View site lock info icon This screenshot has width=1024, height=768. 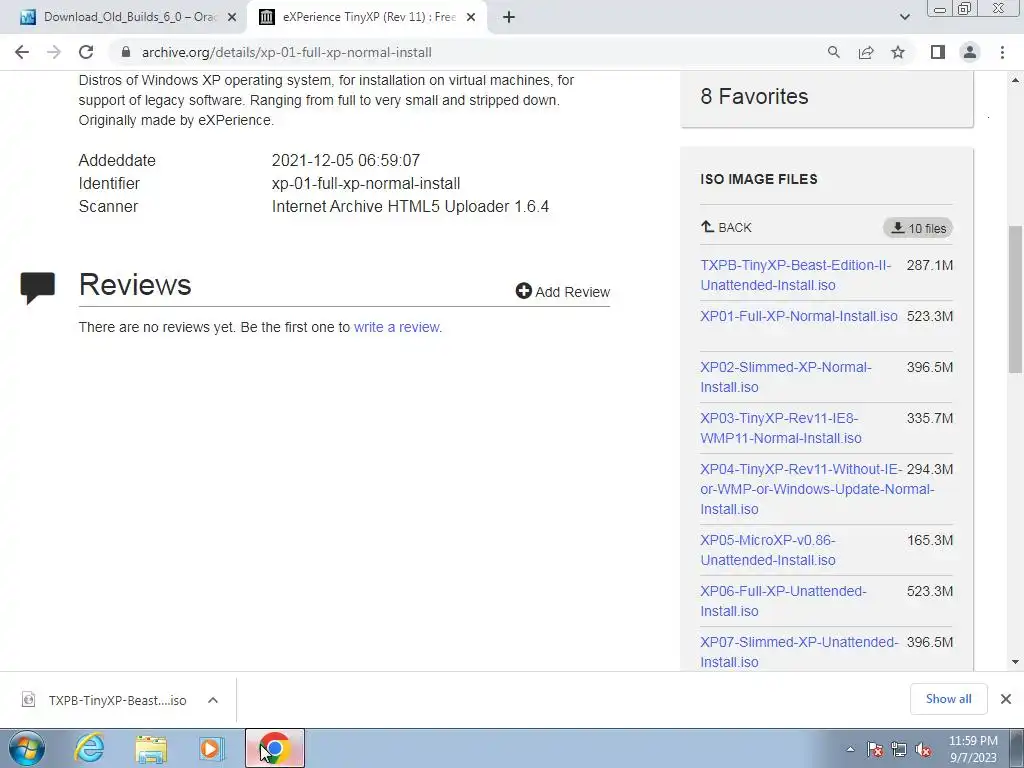coord(126,52)
